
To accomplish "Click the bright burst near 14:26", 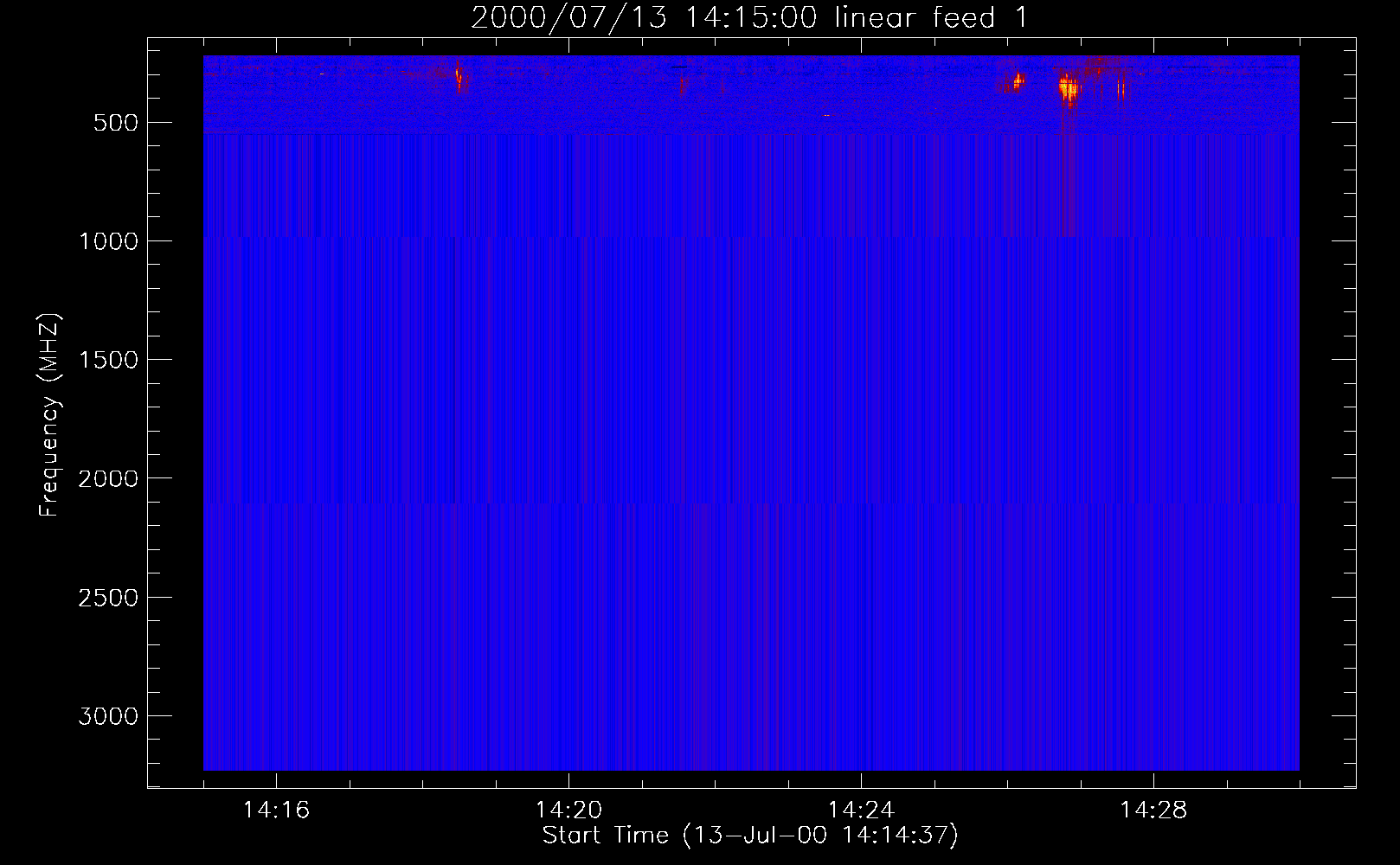I will (x=1018, y=81).
